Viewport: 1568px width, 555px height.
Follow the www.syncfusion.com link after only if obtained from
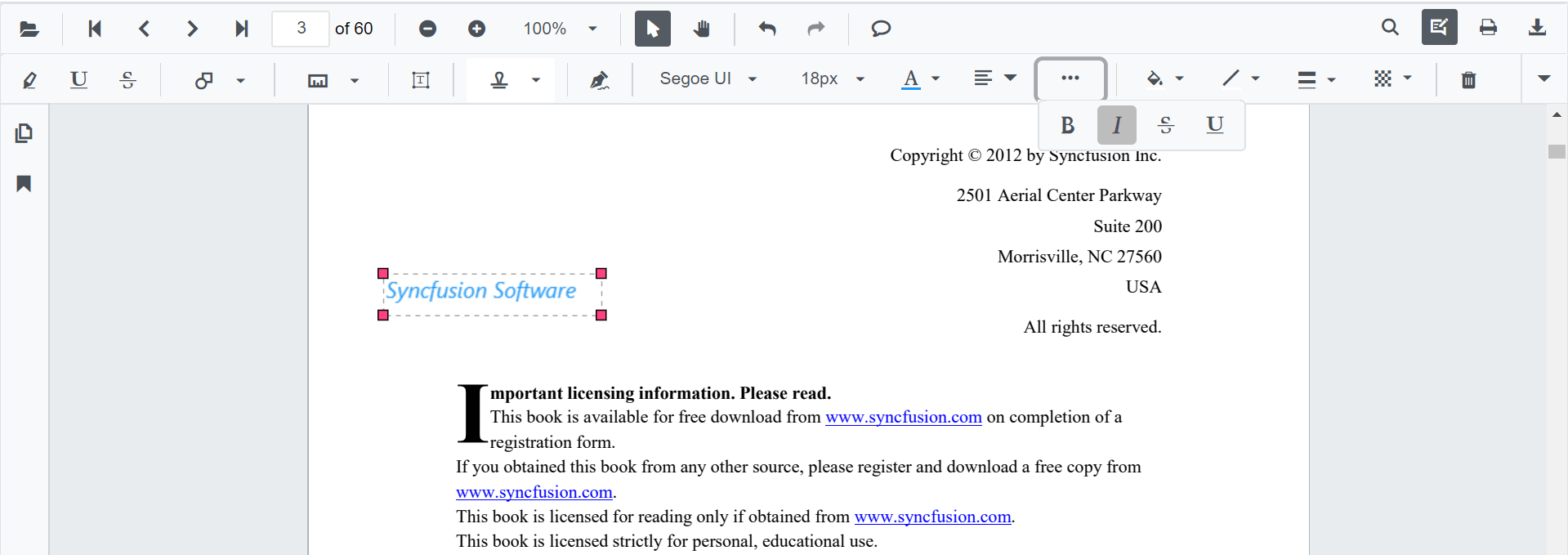click(932, 517)
